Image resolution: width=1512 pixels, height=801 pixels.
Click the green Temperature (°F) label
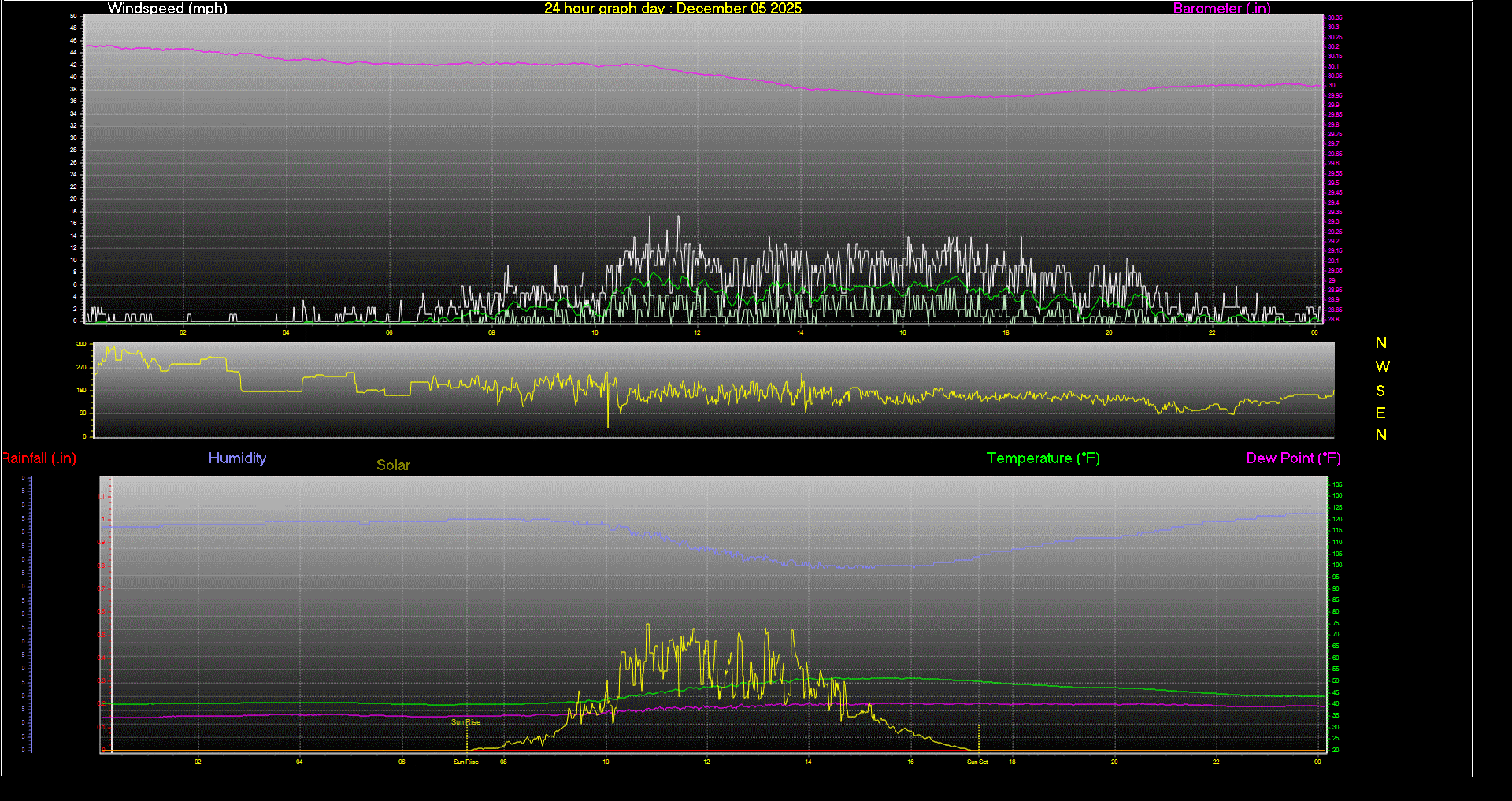click(x=1043, y=458)
